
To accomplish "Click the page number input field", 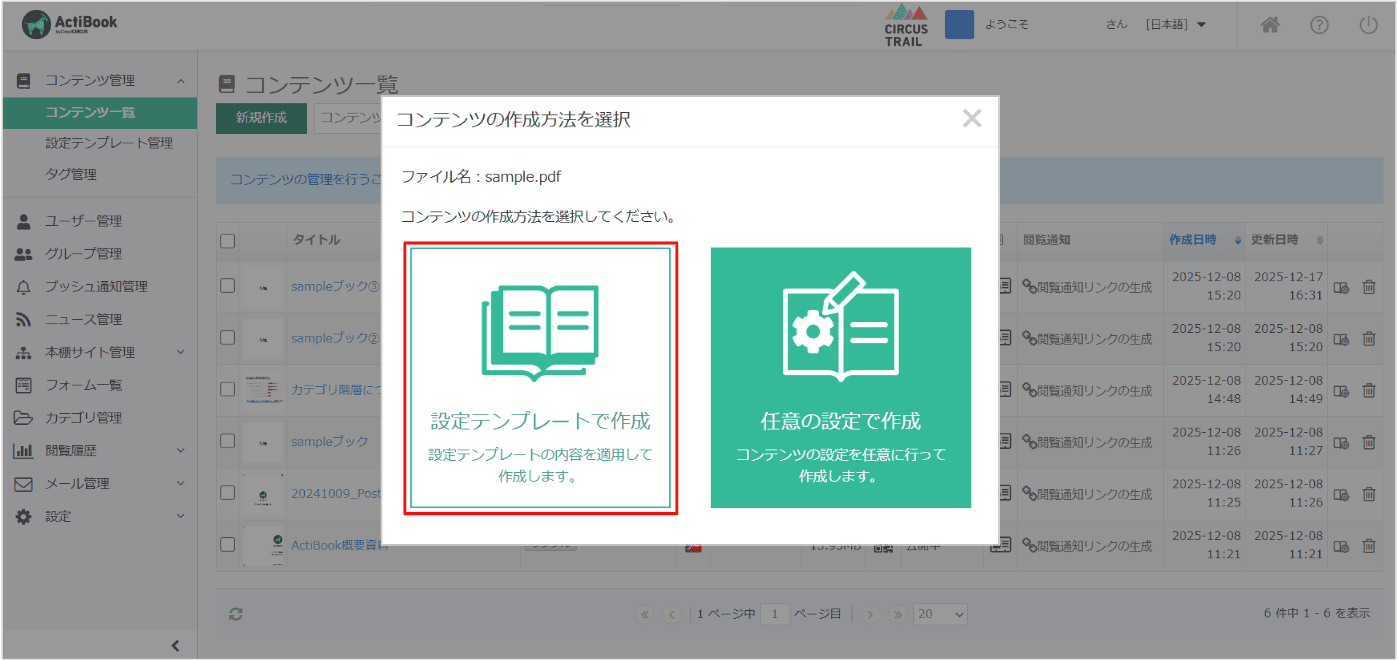I will click(x=774, y=614).
